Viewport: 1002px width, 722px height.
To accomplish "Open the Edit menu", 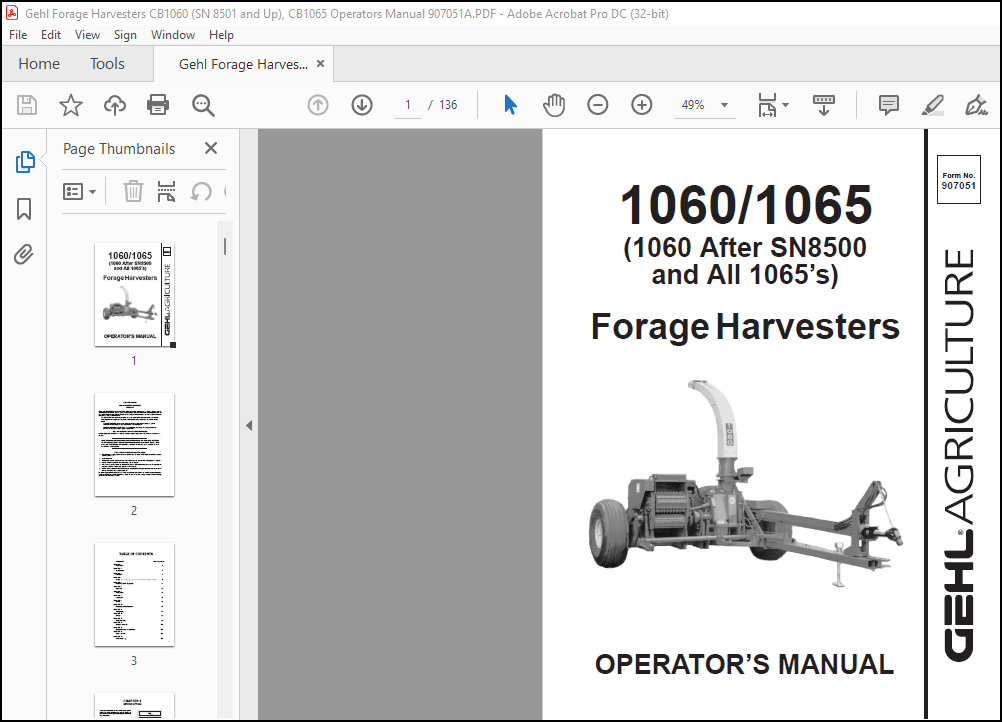I will point(51,35).
